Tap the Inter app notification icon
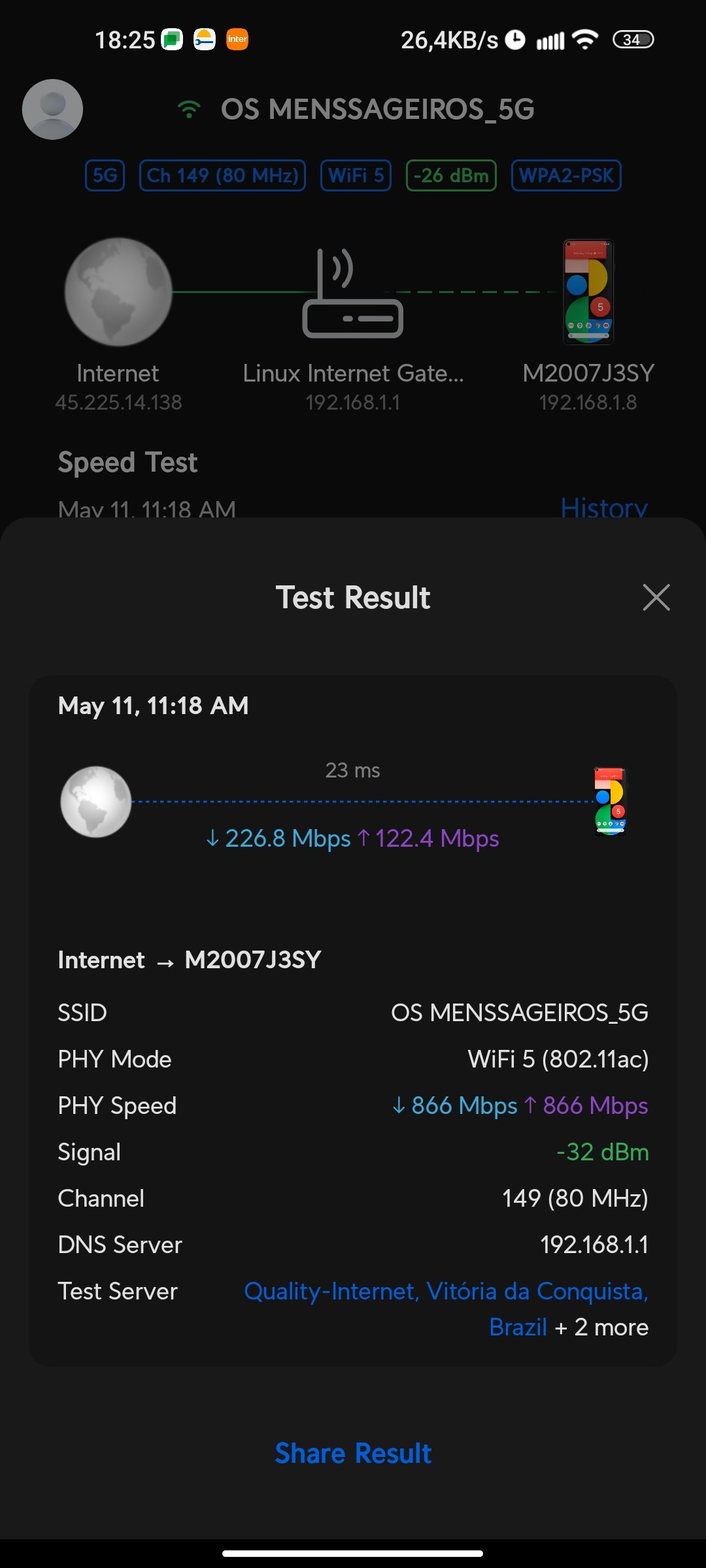 tap(237, 39)
